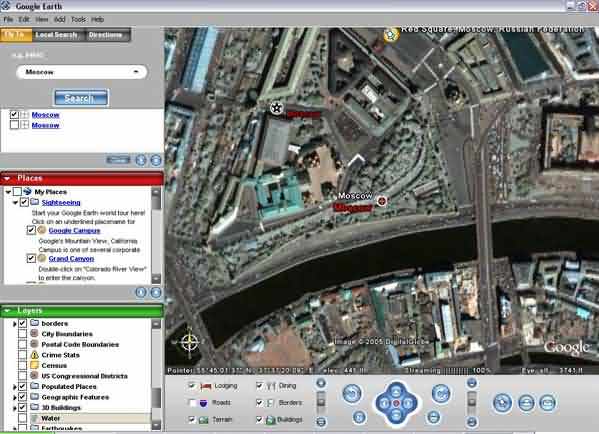Screen dimensions: 599x434
Task: Click the Search button
Action: pyautogui.click(x=81, y=98)
